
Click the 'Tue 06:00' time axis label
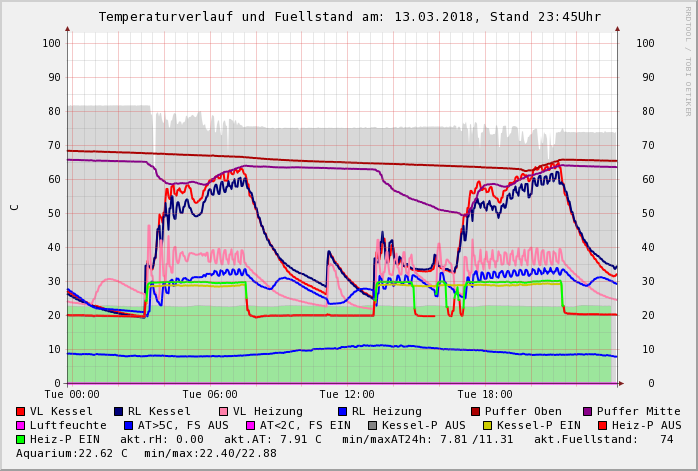(x=210, y=395)
